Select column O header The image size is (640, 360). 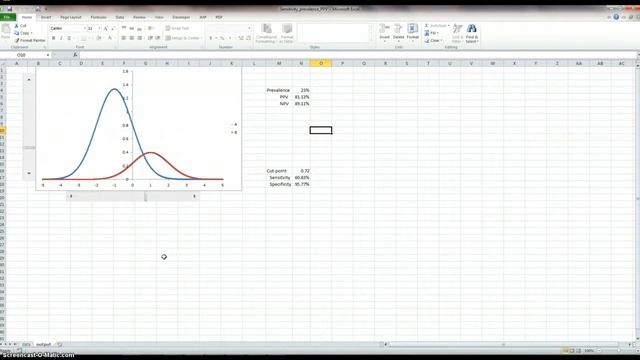[x=321, y=63]
